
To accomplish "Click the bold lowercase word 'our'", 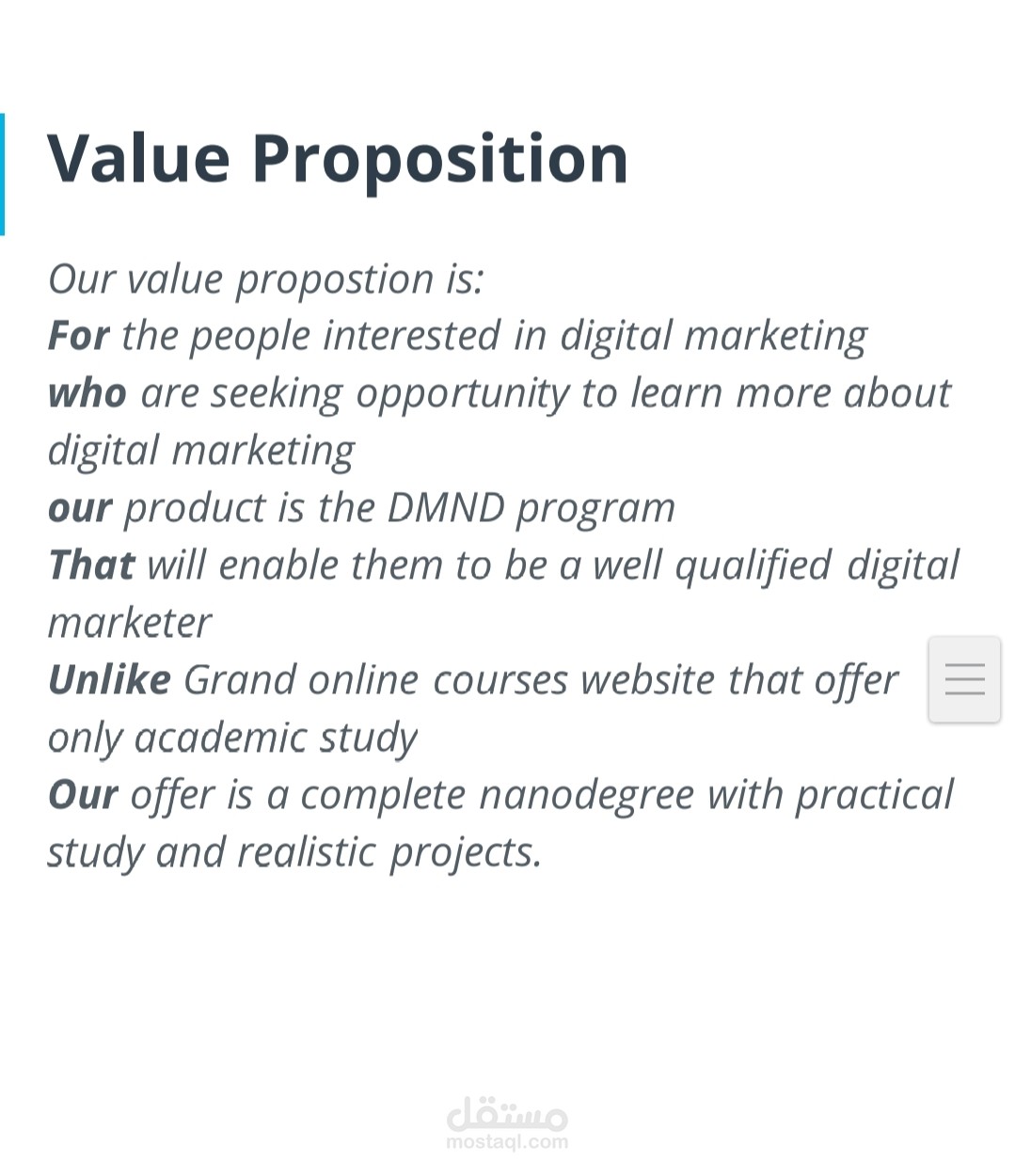I will pyautogui.click(x=80, y=509).
